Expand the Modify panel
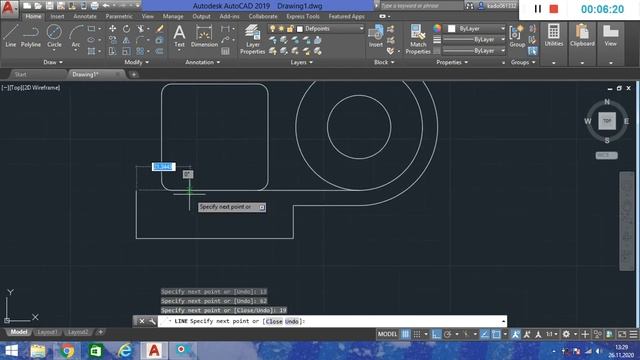 tap(137, 62)
